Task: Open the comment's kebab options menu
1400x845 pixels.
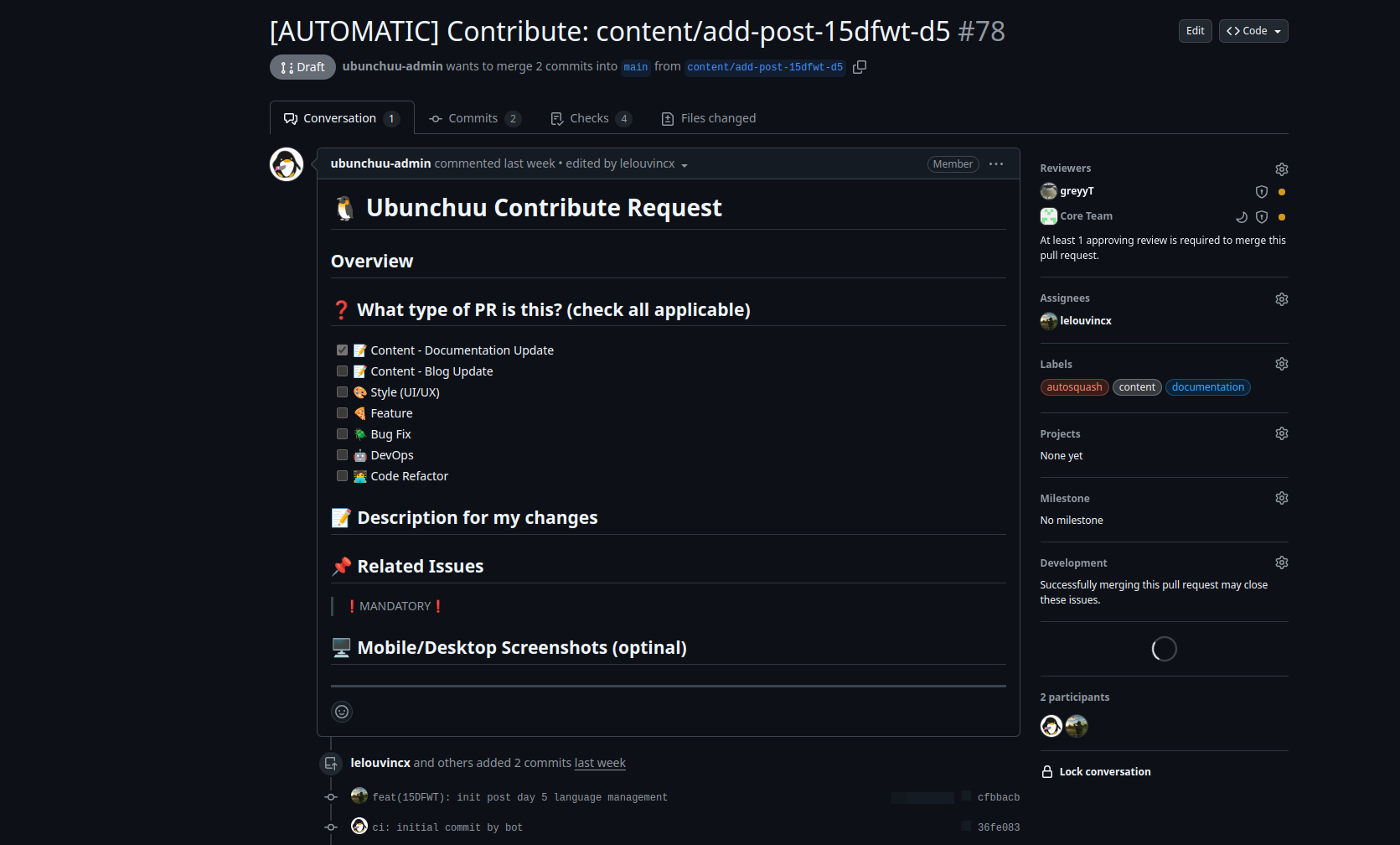Action: [995, 163]
